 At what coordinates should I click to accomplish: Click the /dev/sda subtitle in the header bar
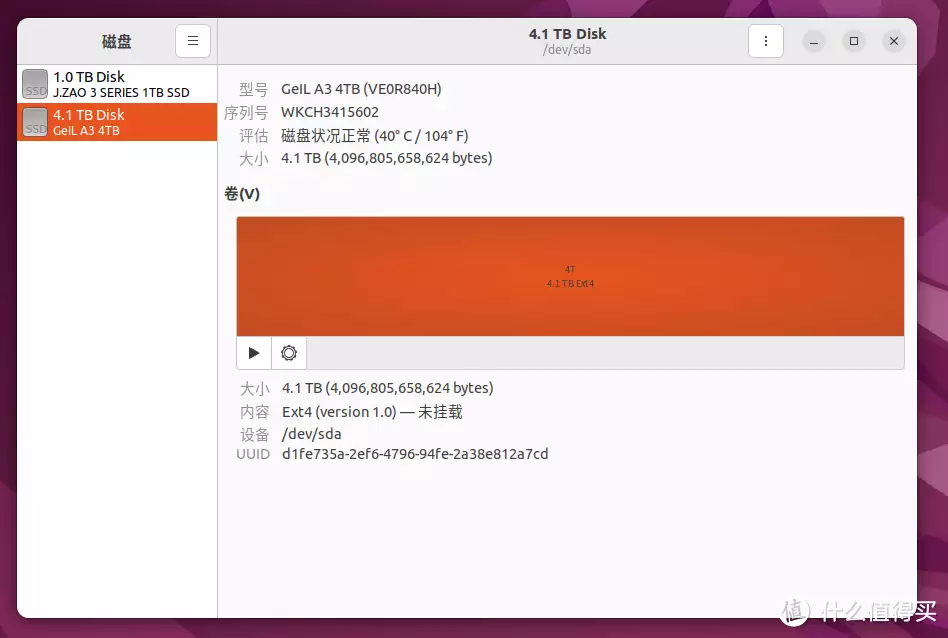(x=567, y=50)
